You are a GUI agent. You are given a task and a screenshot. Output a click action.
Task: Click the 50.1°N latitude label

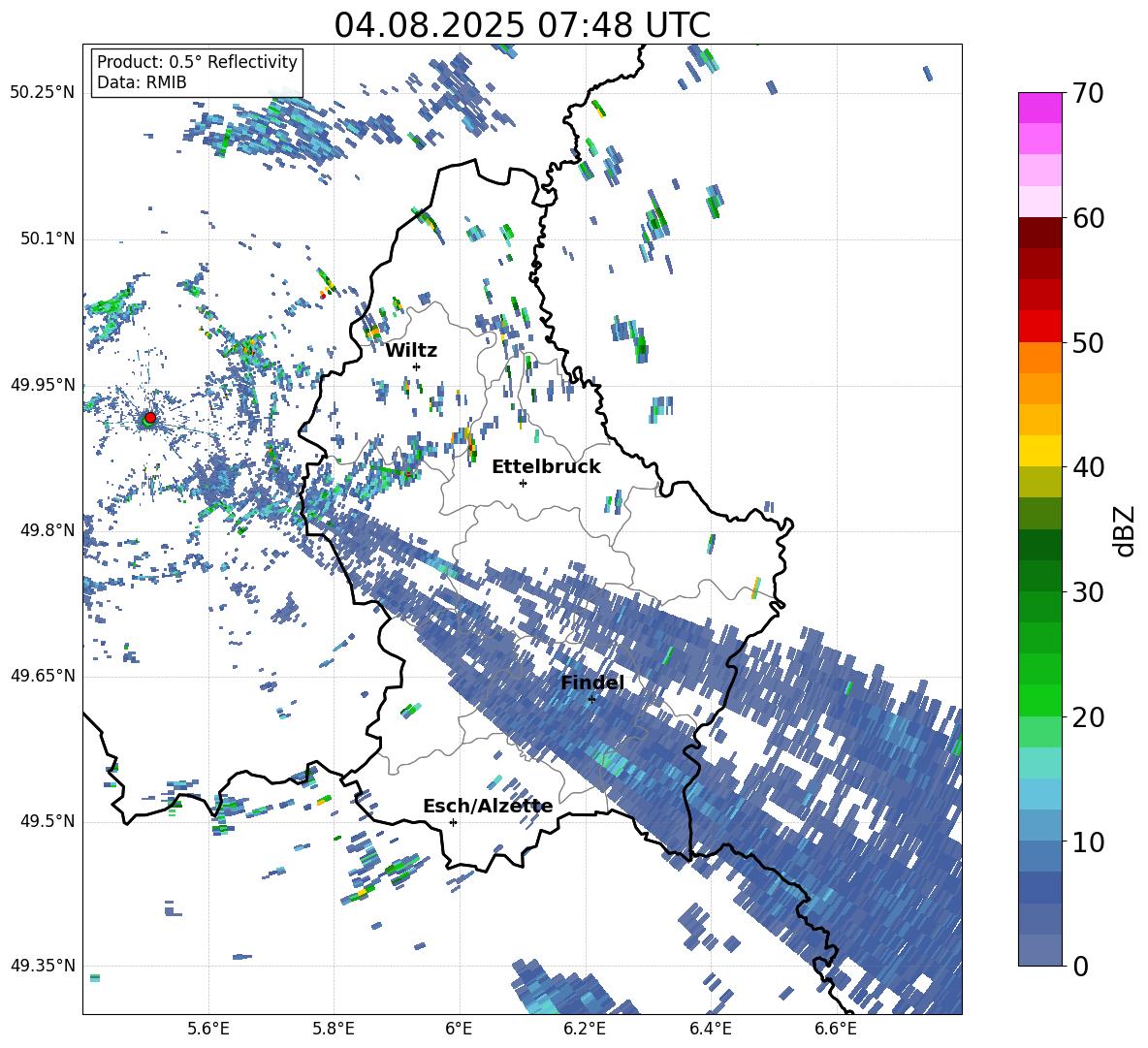[47, 238]
